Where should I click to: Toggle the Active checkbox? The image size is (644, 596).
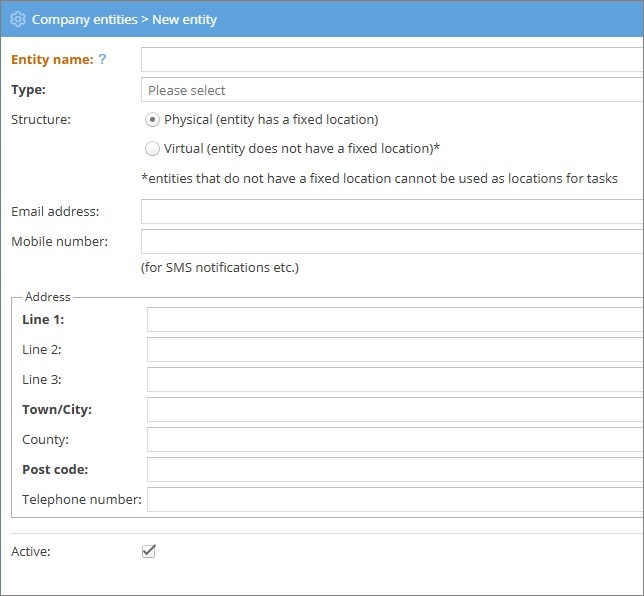tap(150, 551)
